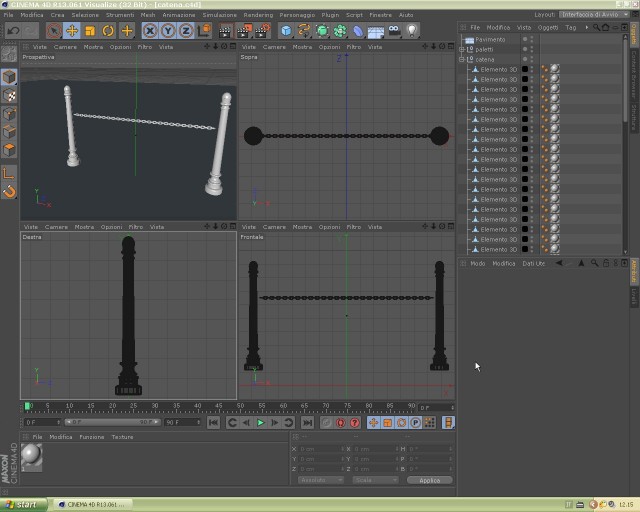Click the Render to Picture Viewer icon
The height and width of the screenshot is (512, 640).
point(244,31)
